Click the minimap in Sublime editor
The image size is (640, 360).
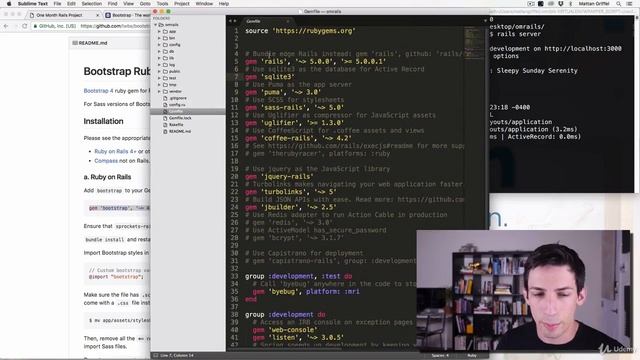(474, 43)
